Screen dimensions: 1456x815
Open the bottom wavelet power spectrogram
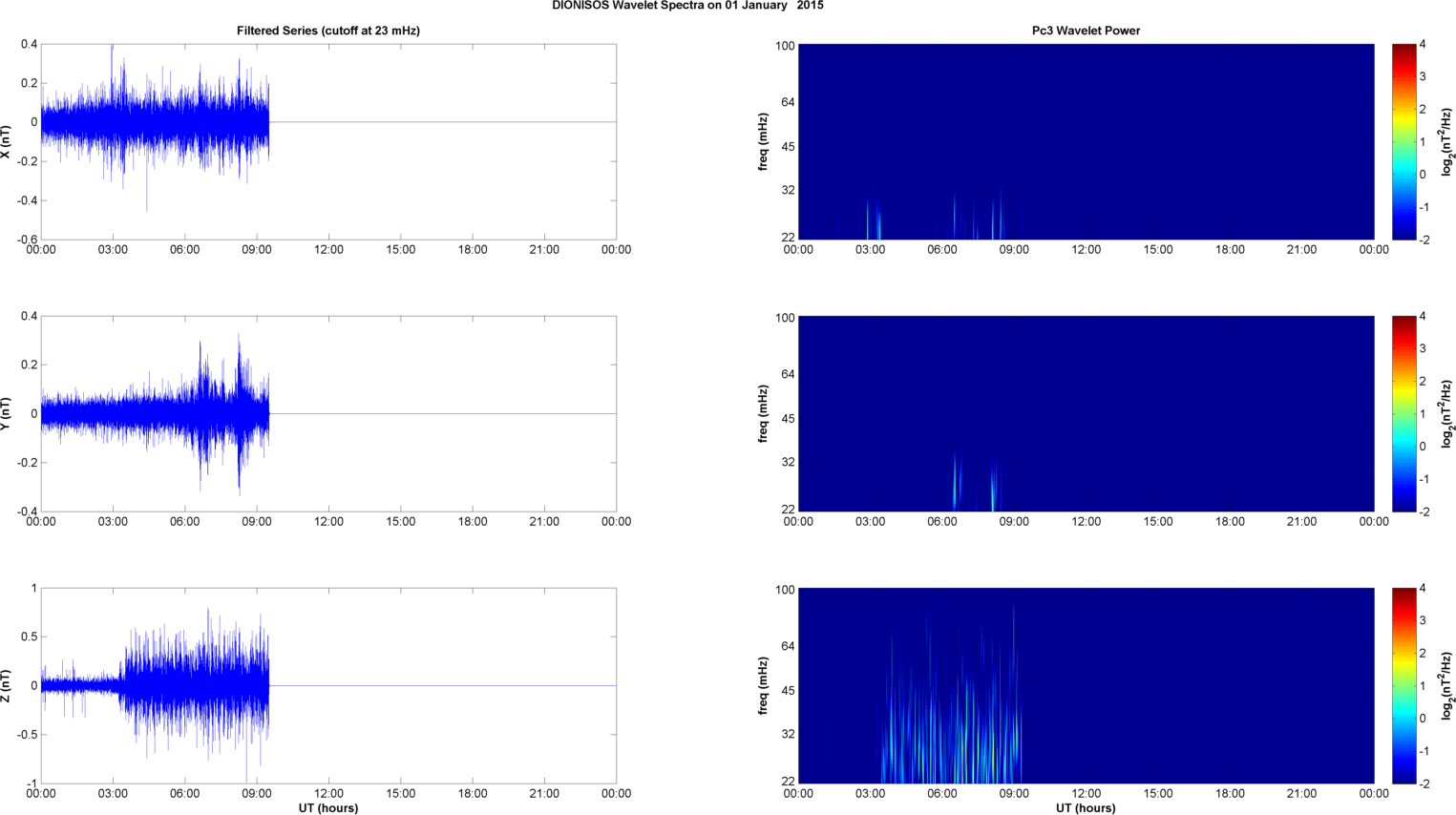pos(1086,686)
